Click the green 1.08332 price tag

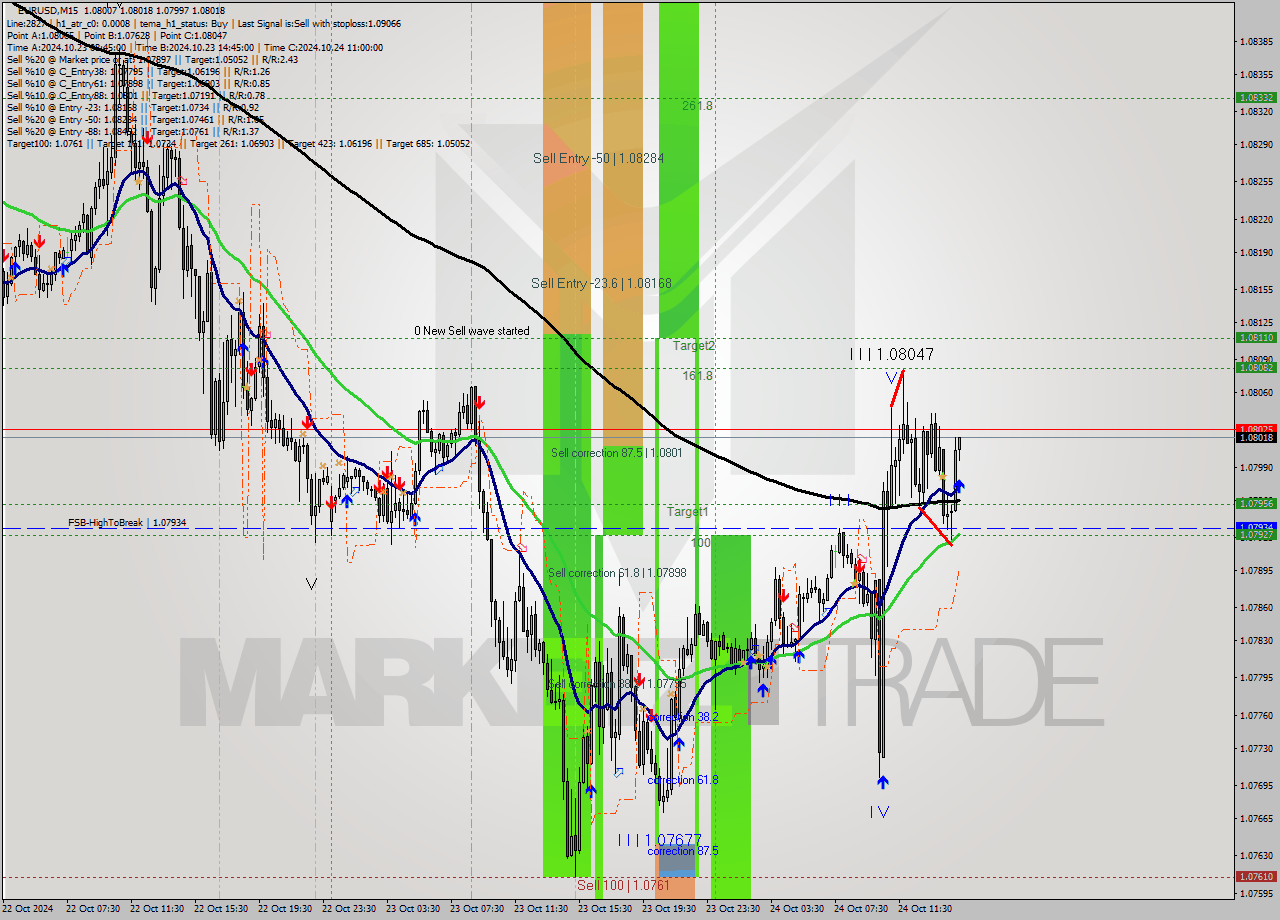click(1256, 98)
